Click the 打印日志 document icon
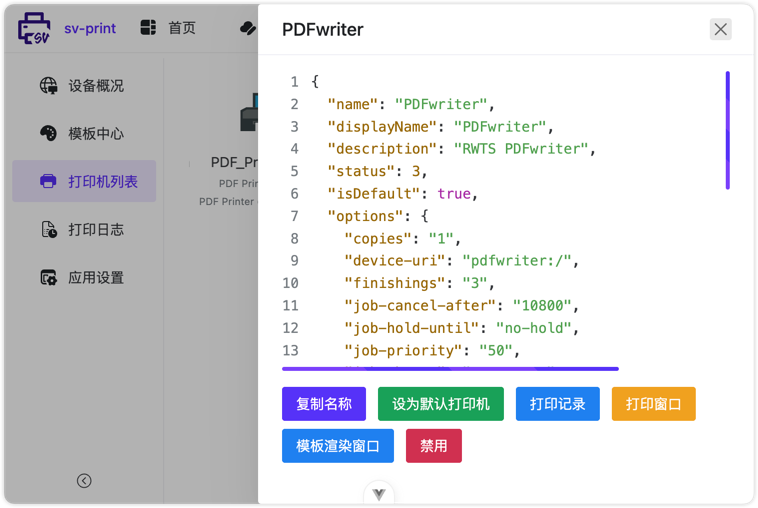 tap(48, 230)
